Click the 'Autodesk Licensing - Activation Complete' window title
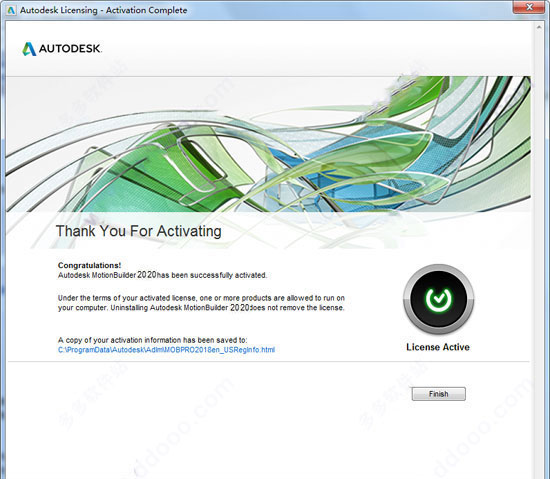This screenshot has width=550, height=479. (x=103, y=10)
